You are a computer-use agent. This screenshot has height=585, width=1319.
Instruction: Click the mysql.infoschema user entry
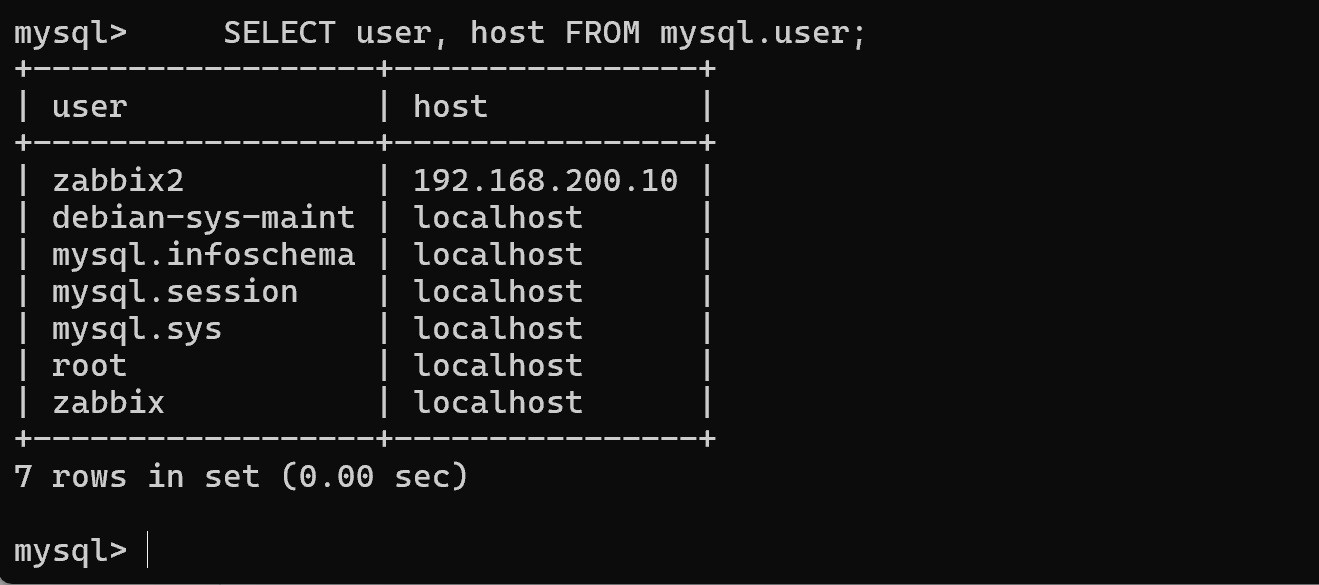(x=203, y=254)
